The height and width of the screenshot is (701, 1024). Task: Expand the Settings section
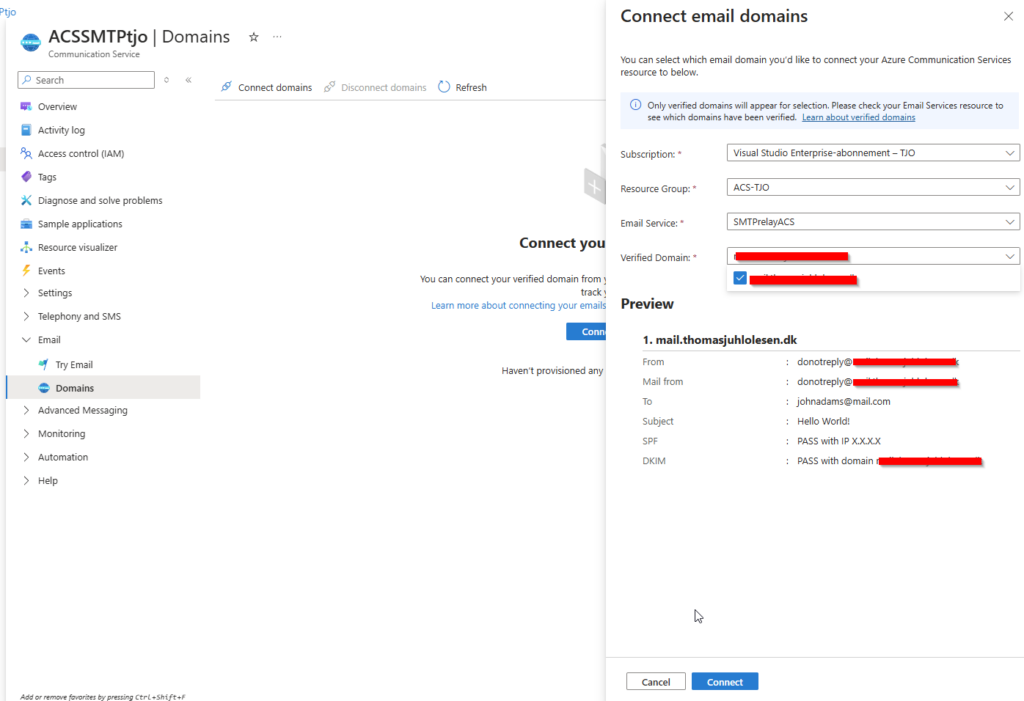coord(26,293)
